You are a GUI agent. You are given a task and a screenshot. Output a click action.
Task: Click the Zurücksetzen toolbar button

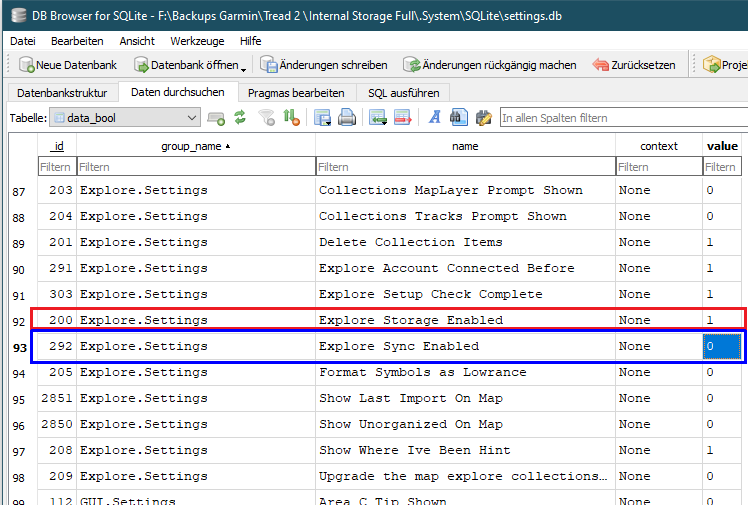634,65
